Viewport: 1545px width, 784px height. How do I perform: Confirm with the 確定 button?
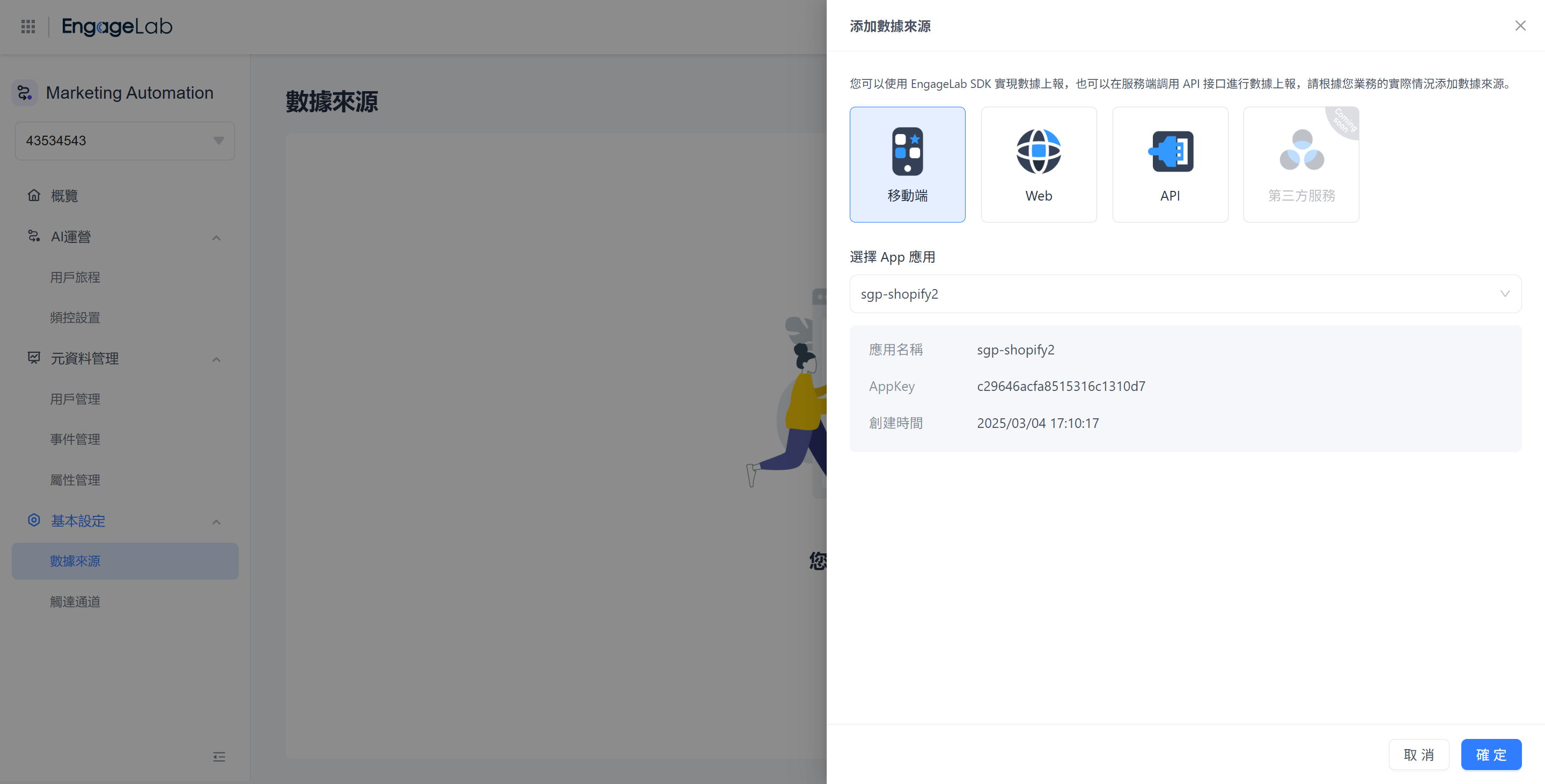click(1491, 754)
